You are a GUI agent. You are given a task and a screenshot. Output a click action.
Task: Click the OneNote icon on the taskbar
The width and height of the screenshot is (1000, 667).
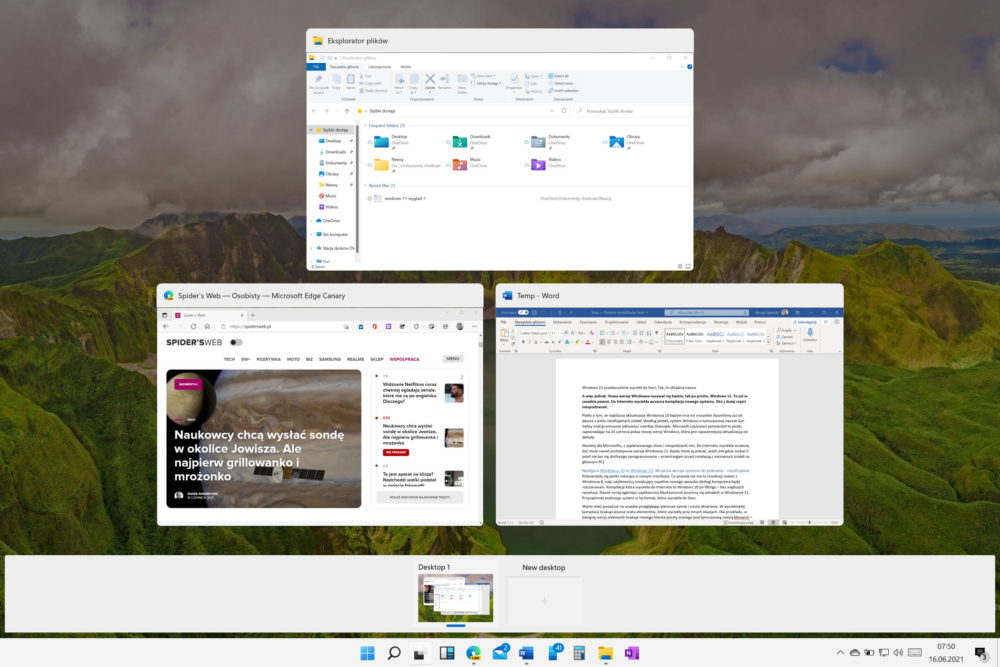coord(631,653)
